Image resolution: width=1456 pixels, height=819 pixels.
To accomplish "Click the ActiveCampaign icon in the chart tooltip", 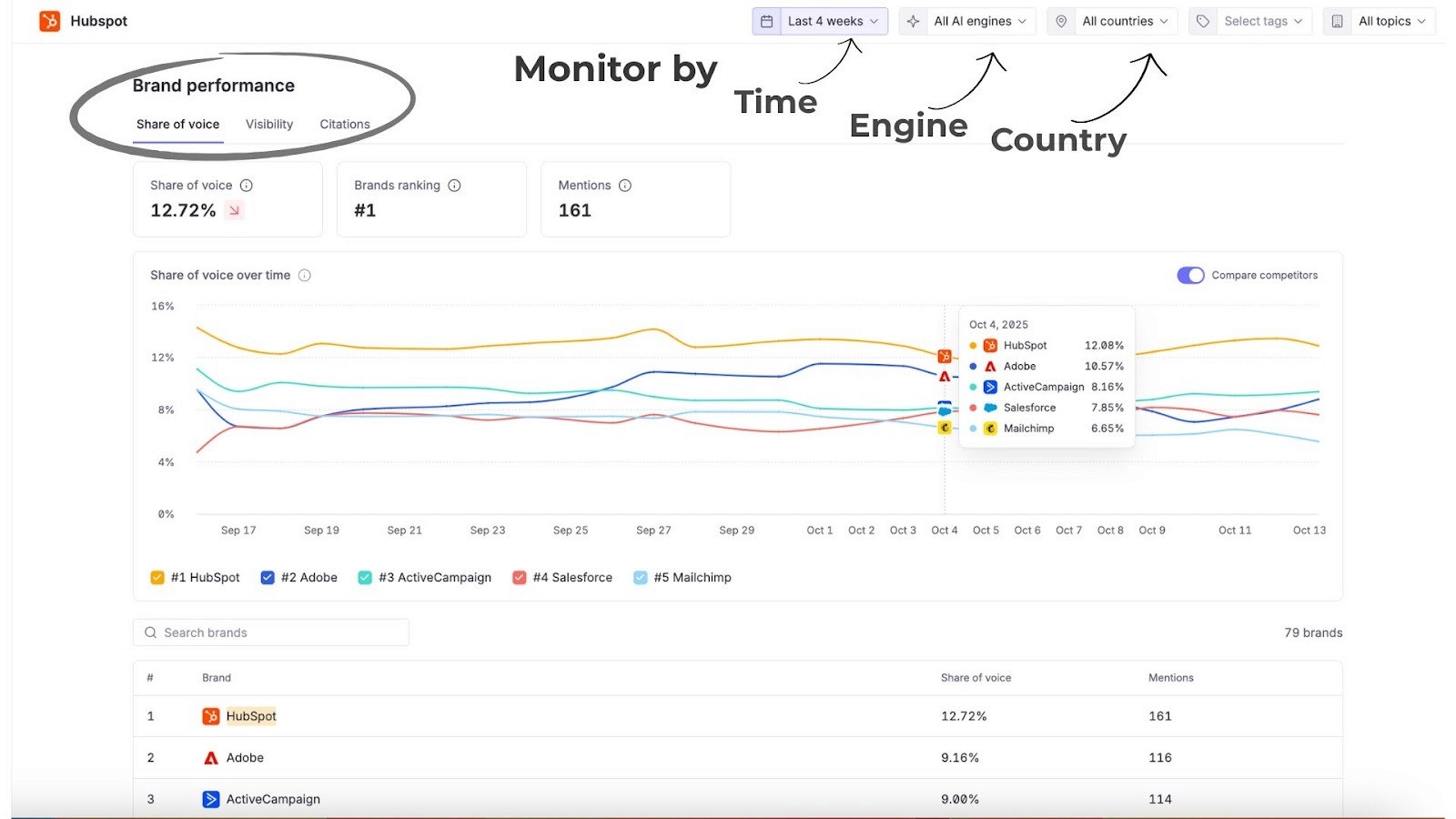I will 990,387.
